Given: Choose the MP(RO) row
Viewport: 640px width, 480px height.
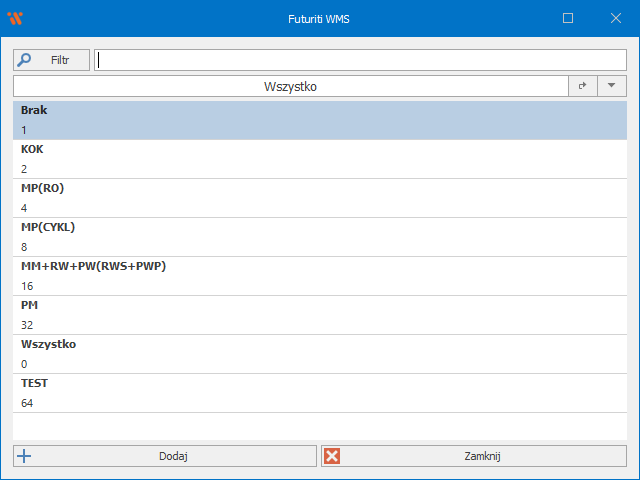Looking at the screenshot, I should [x=319, y=198].
